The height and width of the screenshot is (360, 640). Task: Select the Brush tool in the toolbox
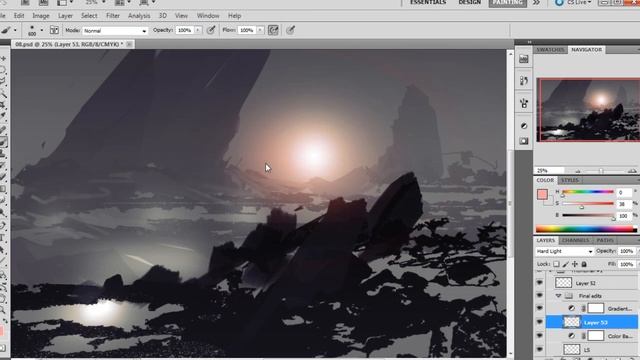[x=4, y=142]
